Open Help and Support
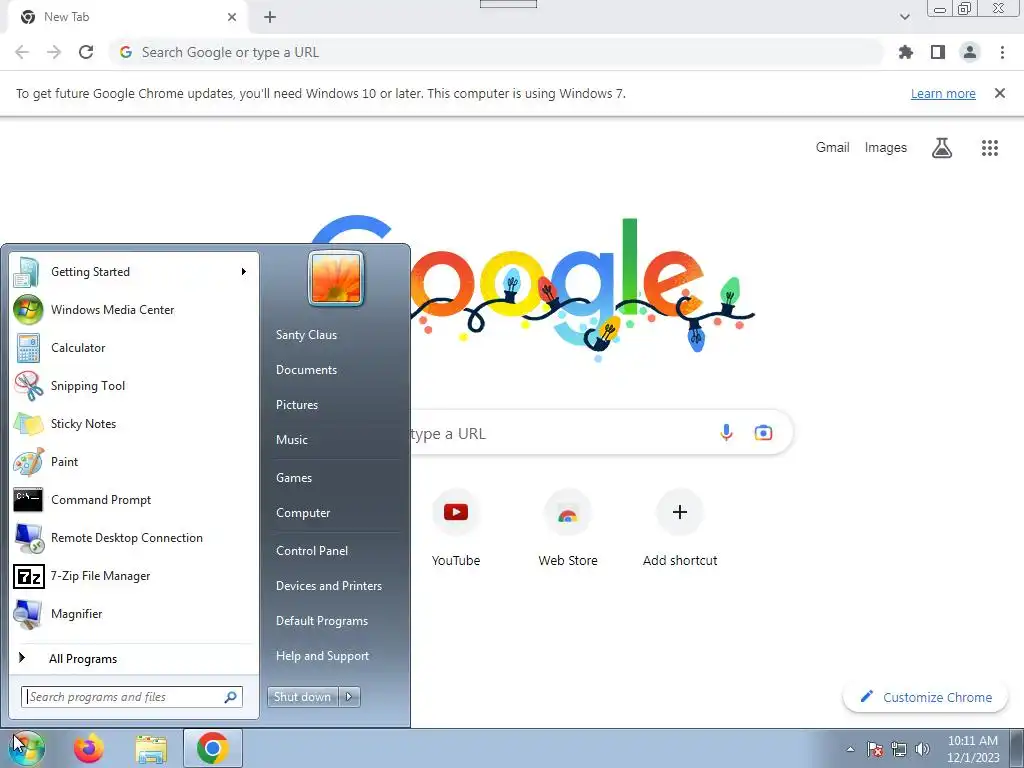 tap(322, 656)
